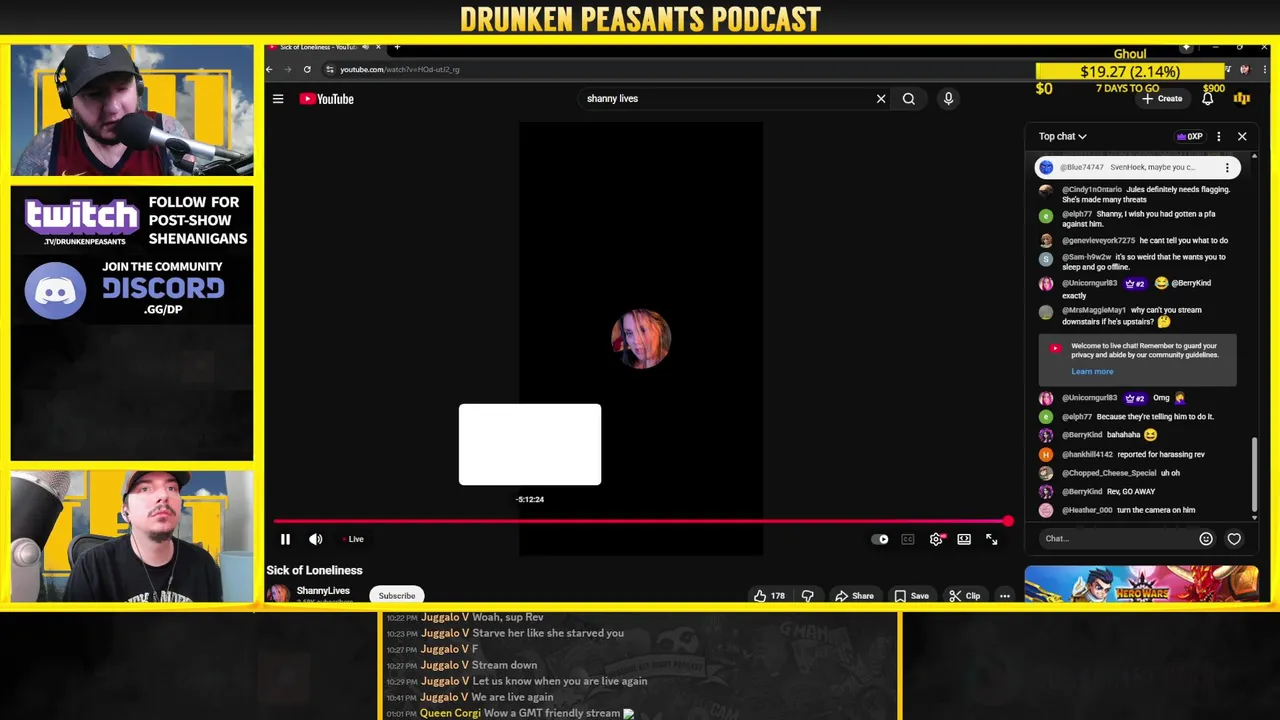1280x720 pixels.
Task: Open the YouTube hamburger guide menu
Action: 278,99
